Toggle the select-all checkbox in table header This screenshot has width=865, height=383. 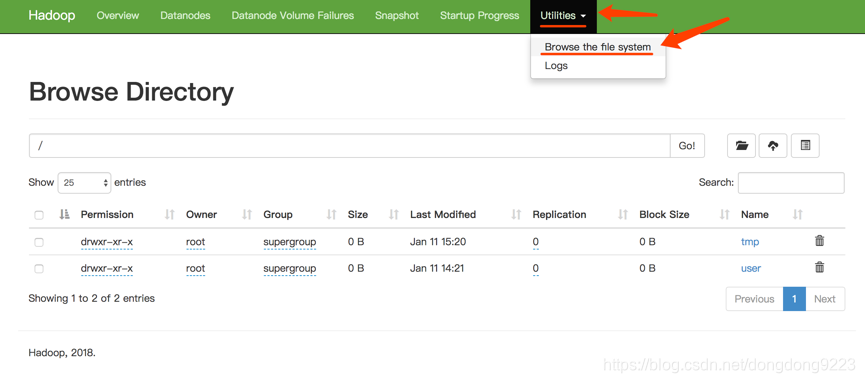click(x=39, y=215)
